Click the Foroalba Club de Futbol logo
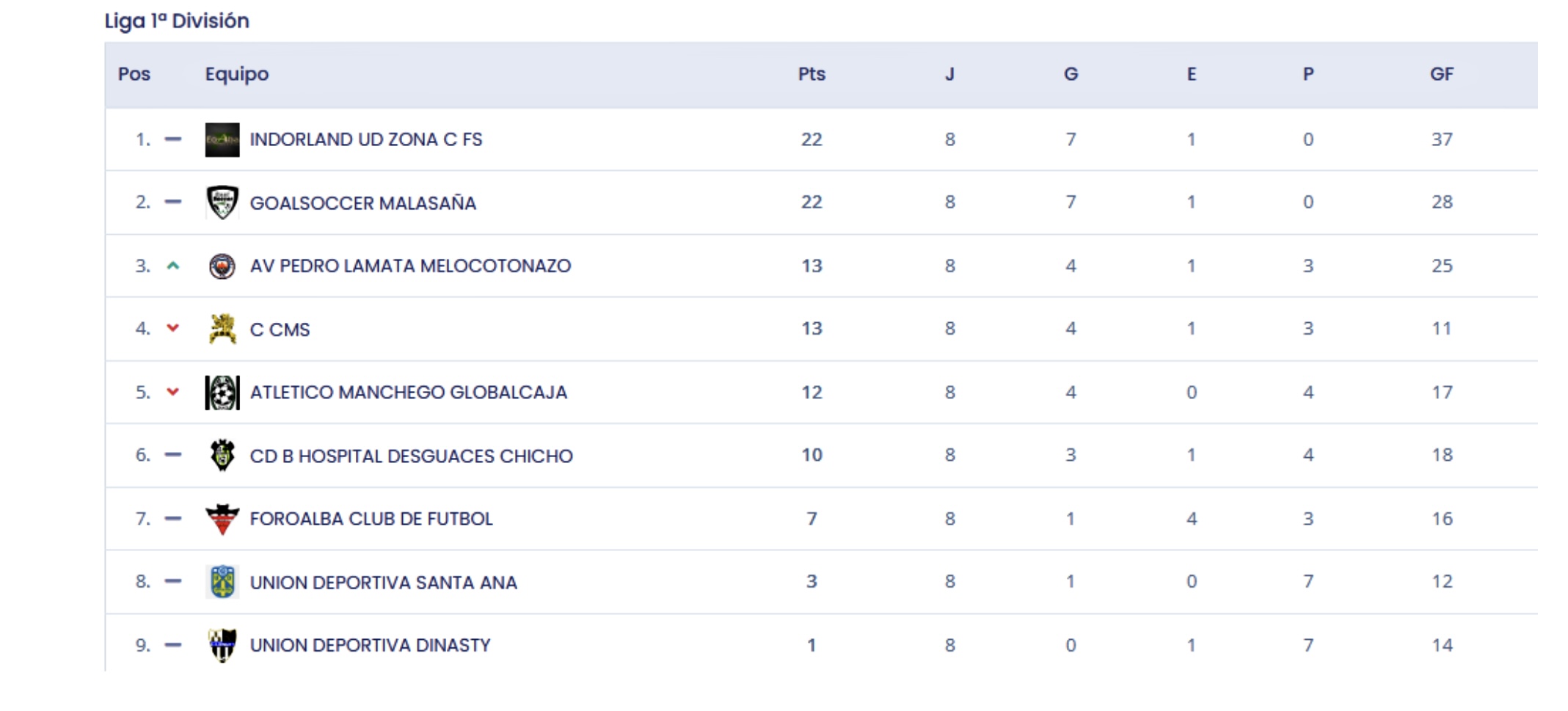The width and height of the screenshot is (1568, 711). 222,519
